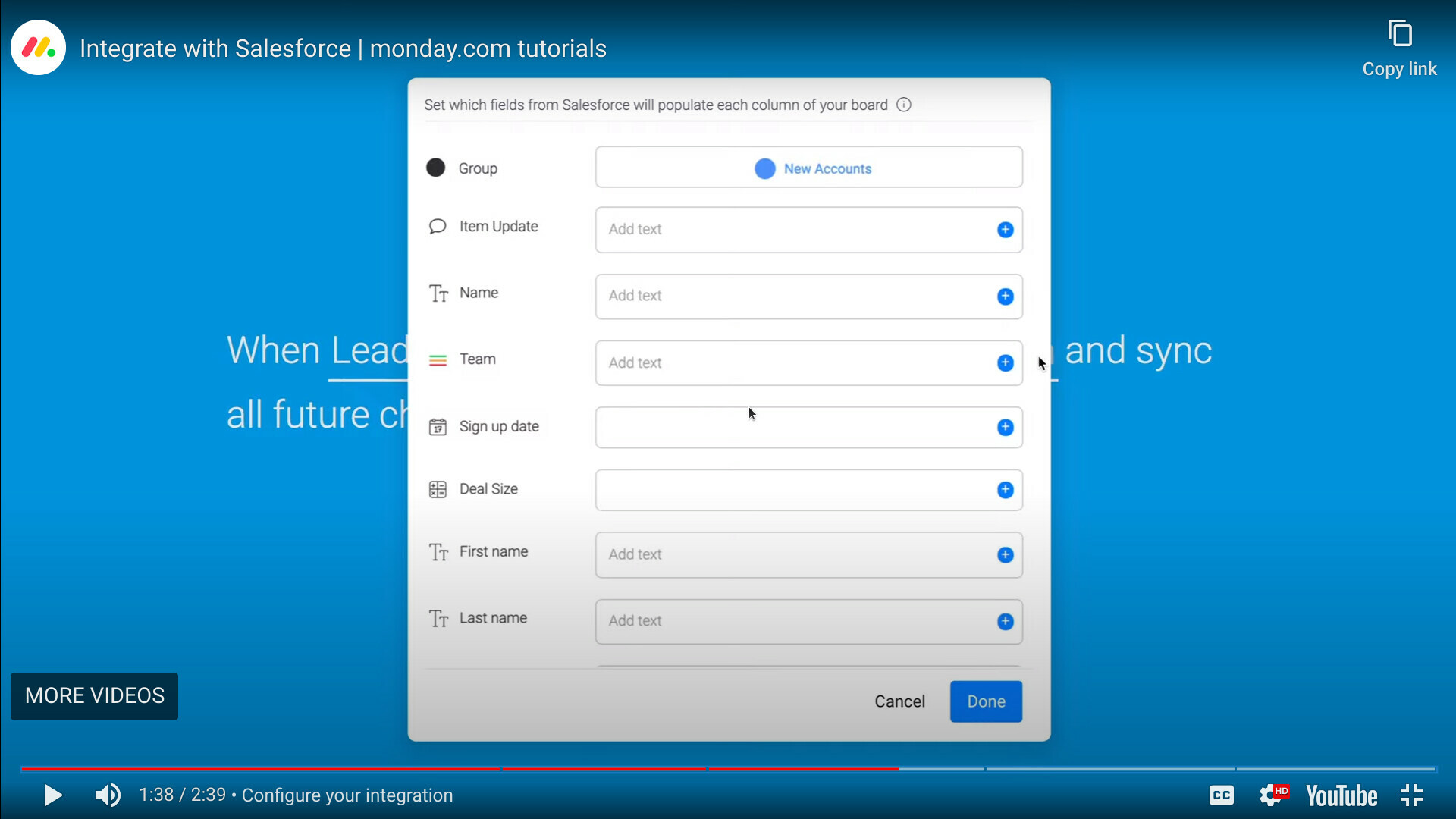The image size is (1456, 819).
Task: Add a field to Last name with plus
Action: [x=1005, y=622]
